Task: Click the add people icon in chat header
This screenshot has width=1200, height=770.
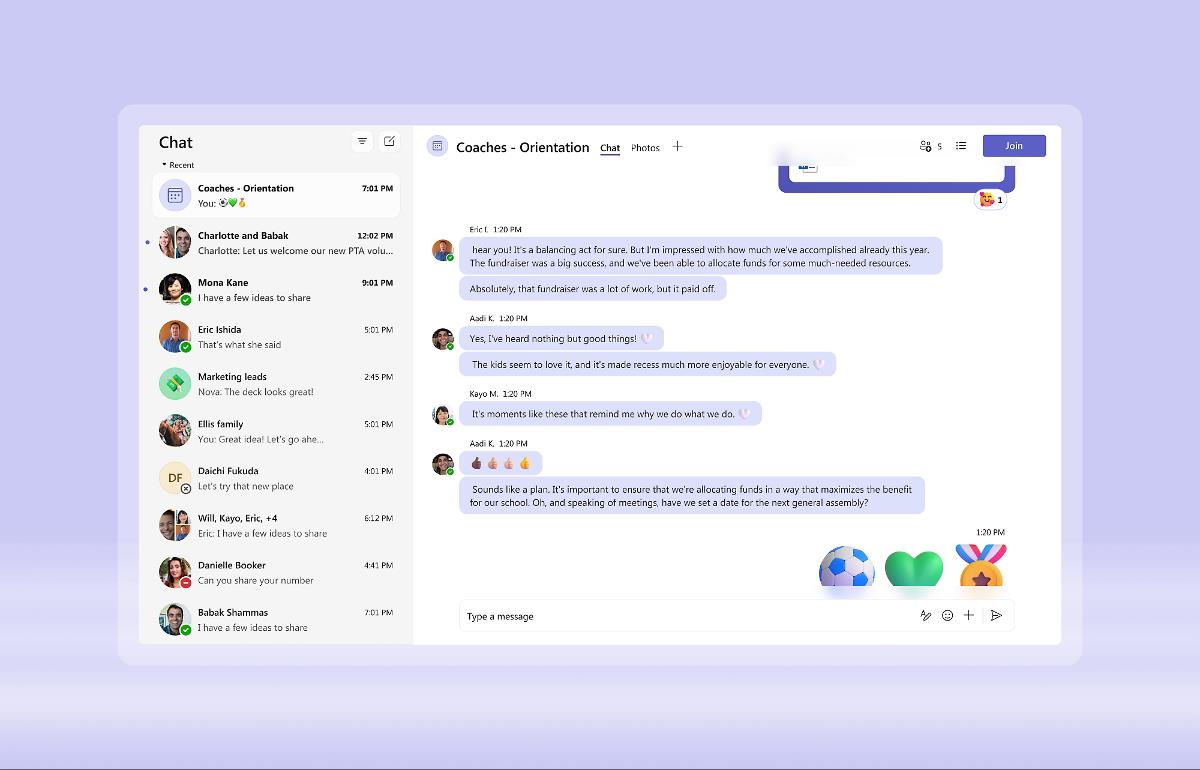Action: point(925,145)
